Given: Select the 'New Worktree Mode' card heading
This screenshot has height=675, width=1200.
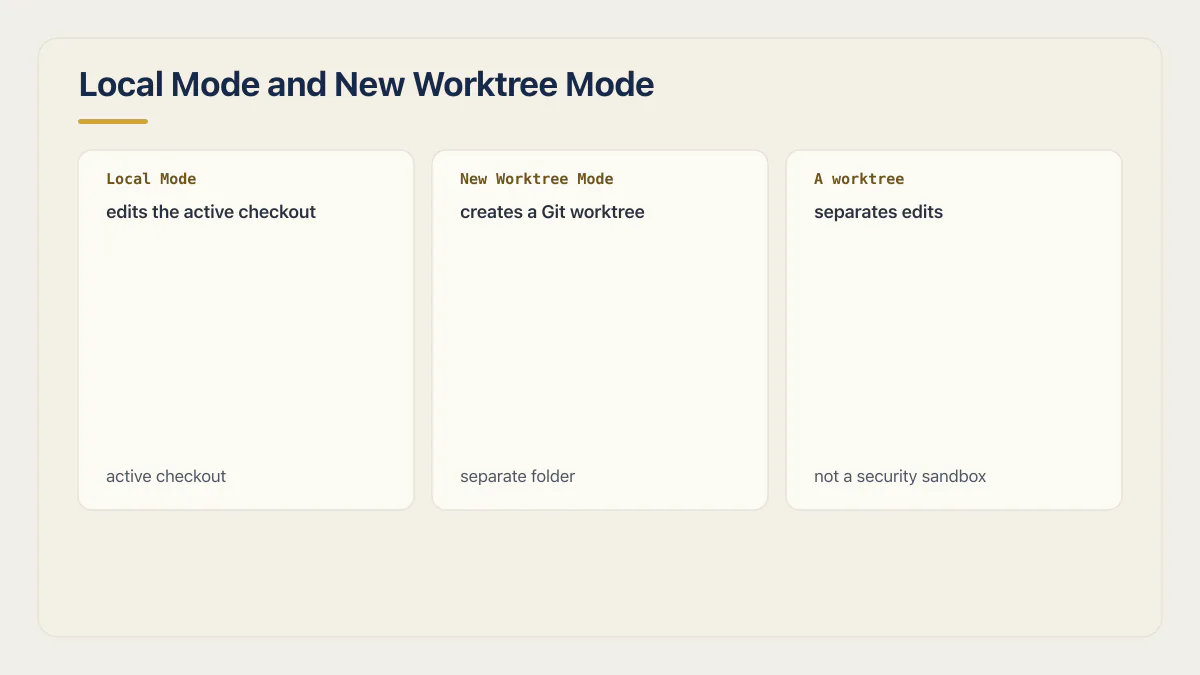Looking at the screenshot, I should [x=537, y=179].
